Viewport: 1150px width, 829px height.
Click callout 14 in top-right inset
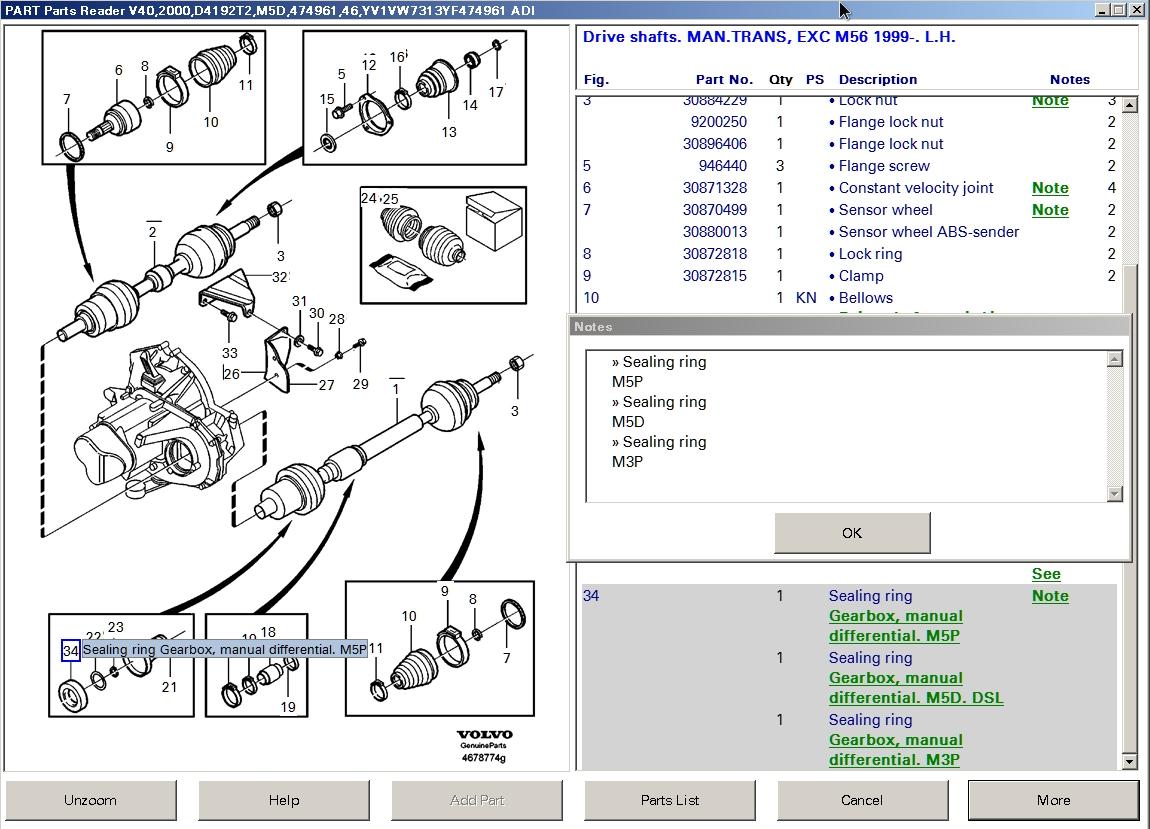coord(470,106)
